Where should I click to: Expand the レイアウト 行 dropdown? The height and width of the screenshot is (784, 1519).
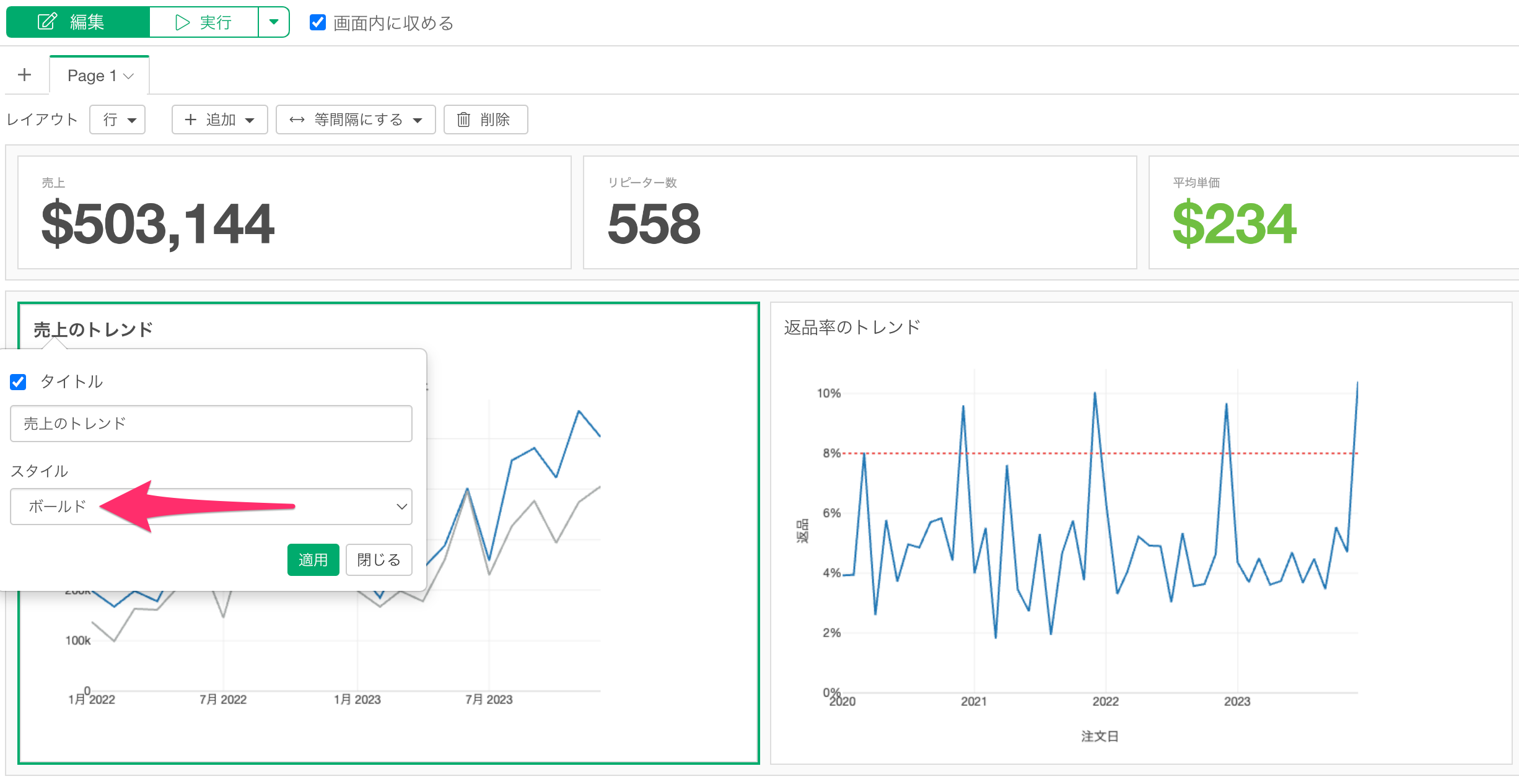coord(118,120)
